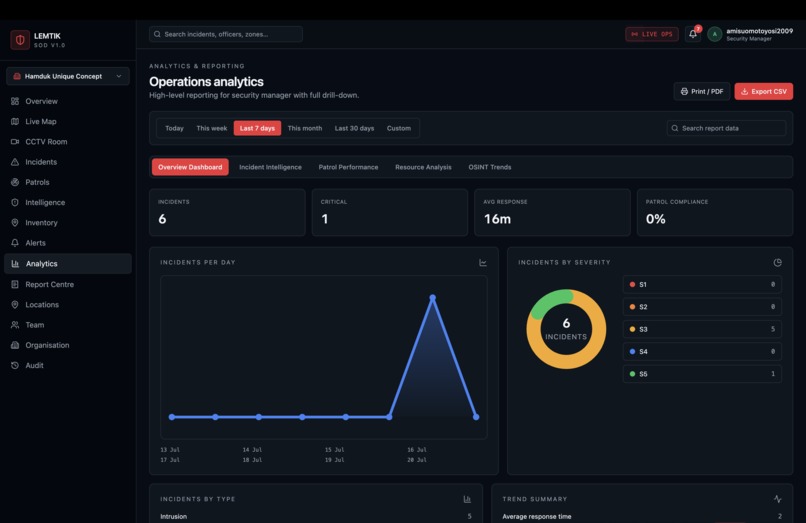Click the Audit history icon
Viewport: 806px width, 523px height.
(15, 365)
